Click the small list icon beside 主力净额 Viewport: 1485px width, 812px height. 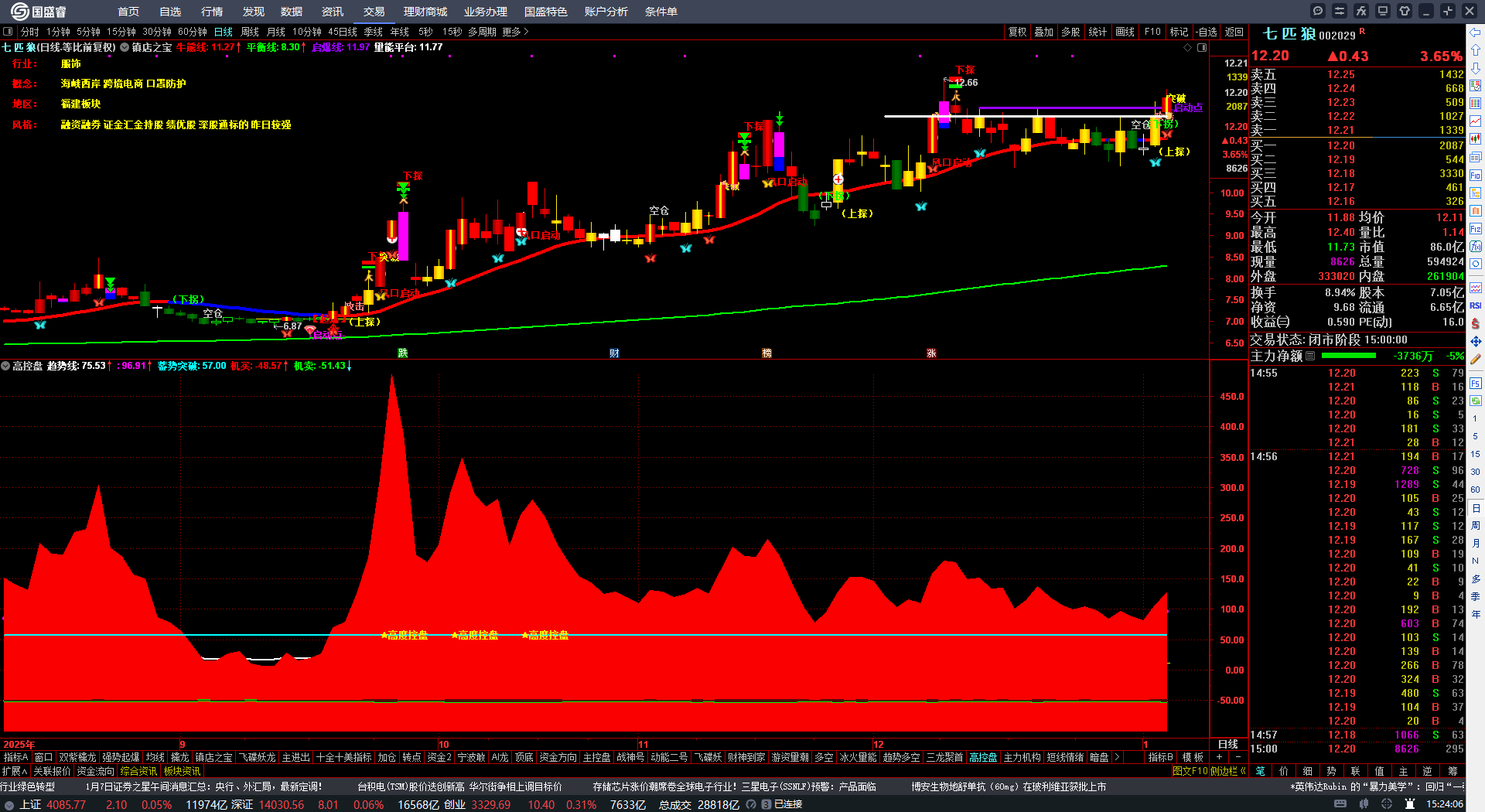pyautogui.click(x=1310, y=356)
